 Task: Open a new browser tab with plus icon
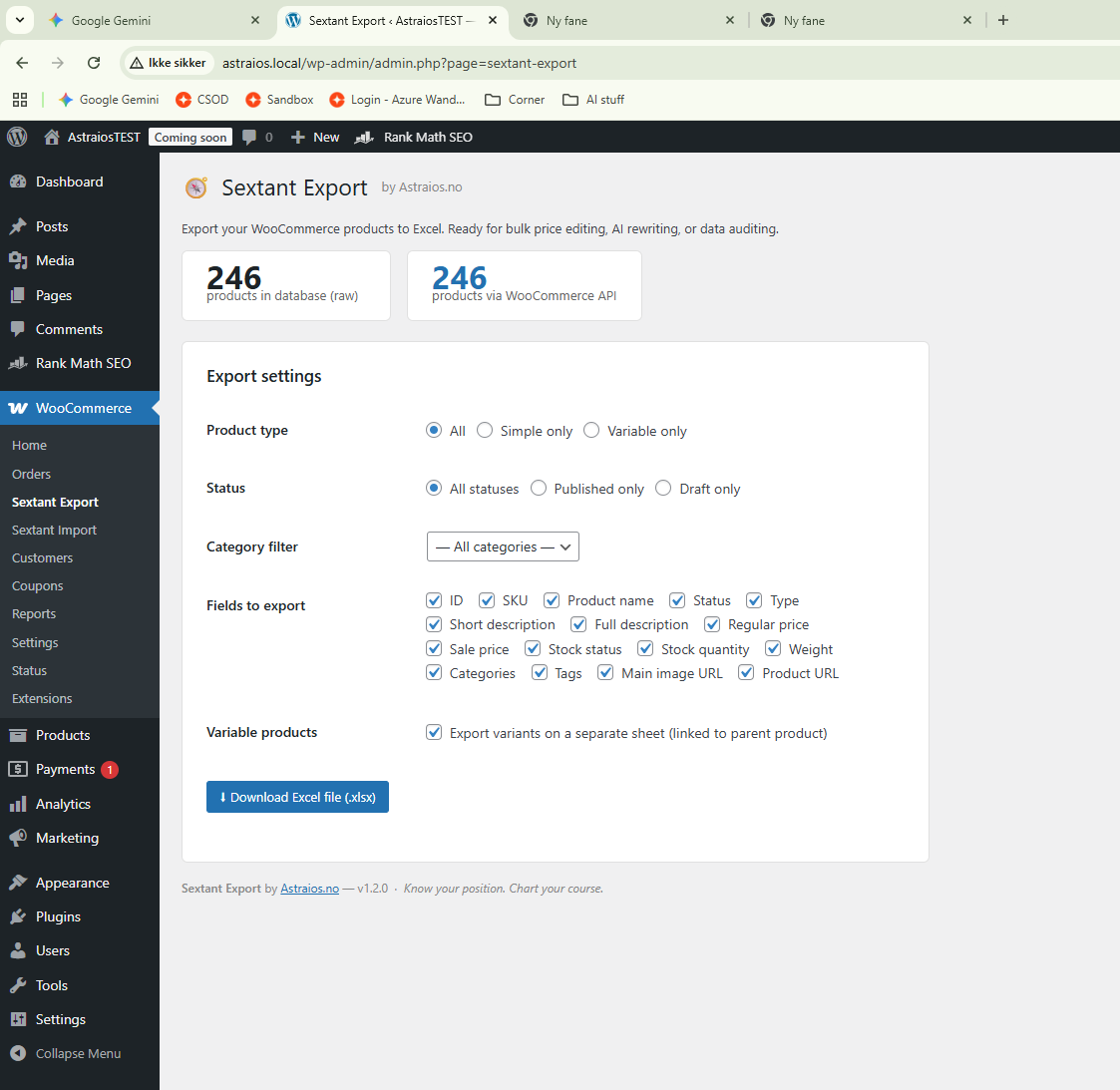1003,20
